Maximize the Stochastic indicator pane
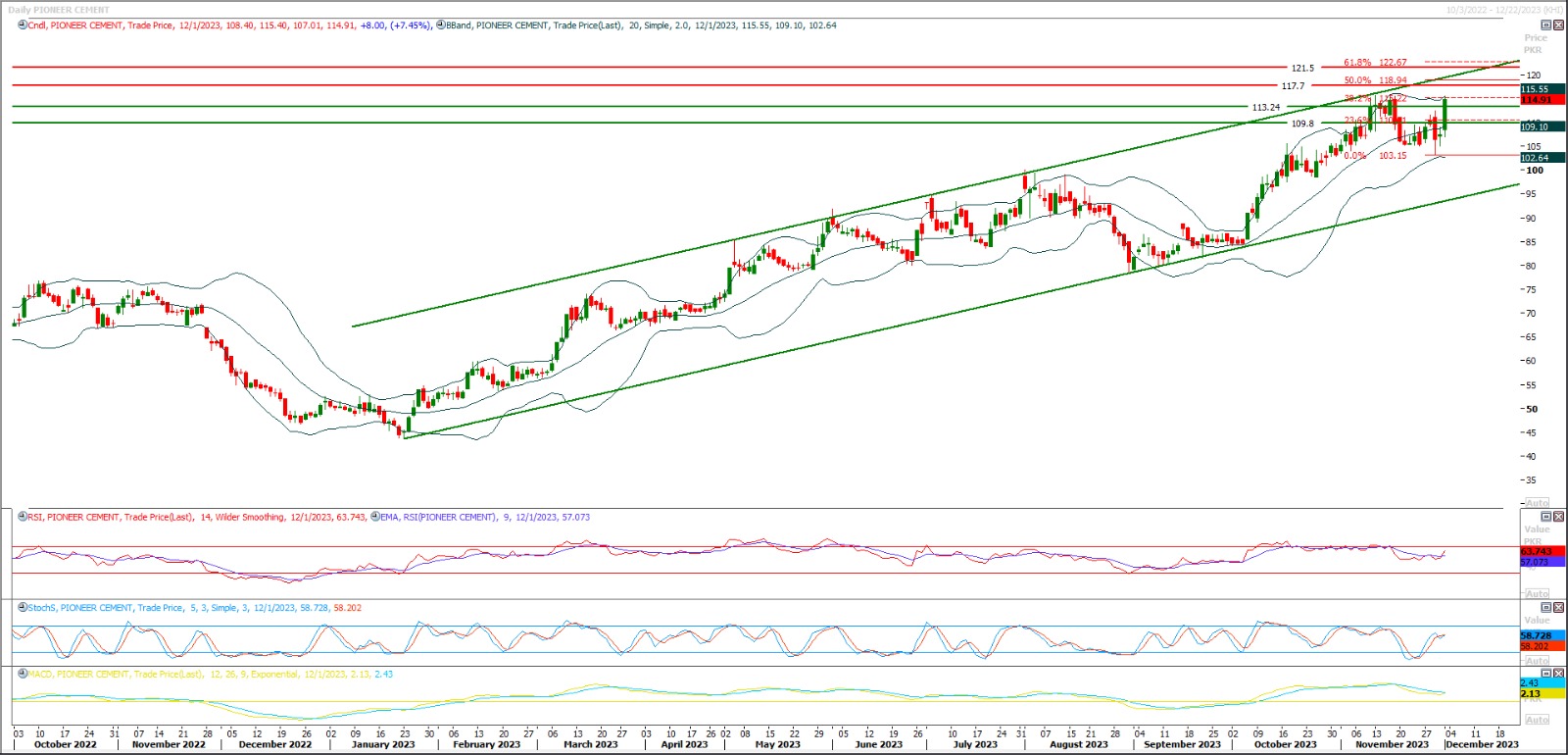The width and height of the screenshot is (1568, 755). pyautogui.click(x=1546, y=608)
